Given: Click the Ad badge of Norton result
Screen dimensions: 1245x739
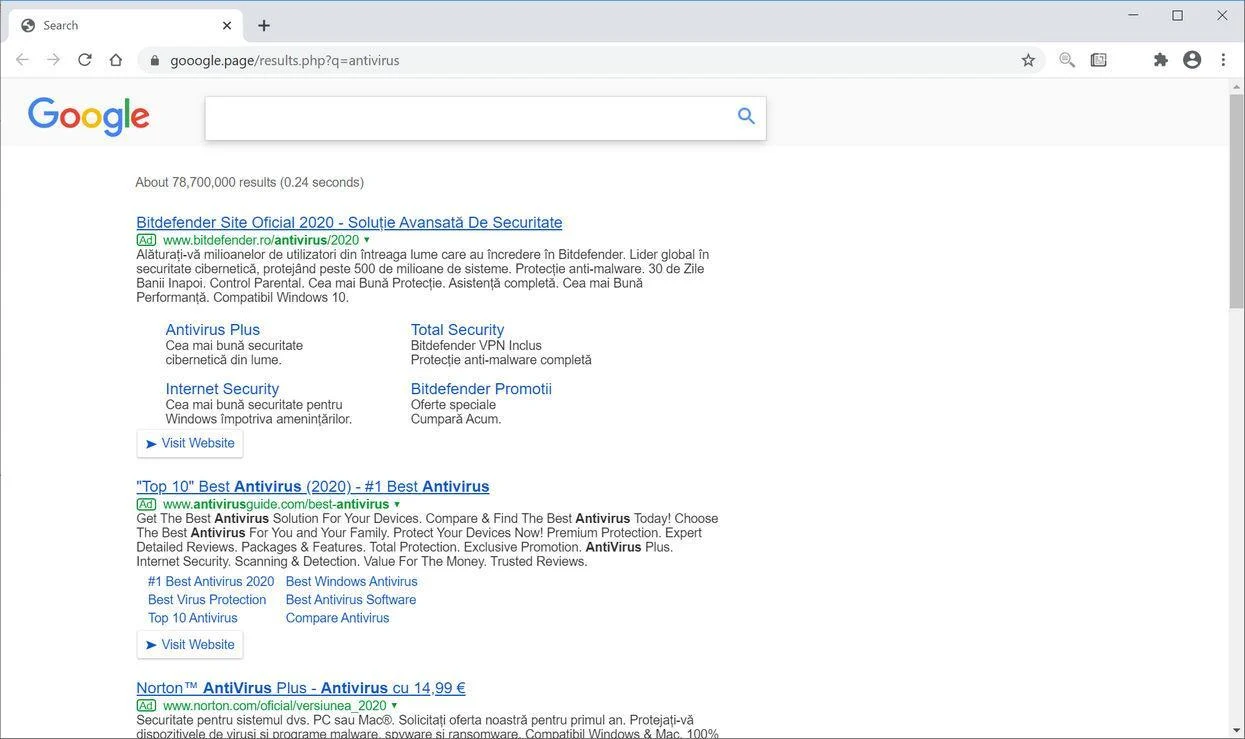Looking at the screenshot, I should pyautogui.click(x=146, y=706).
